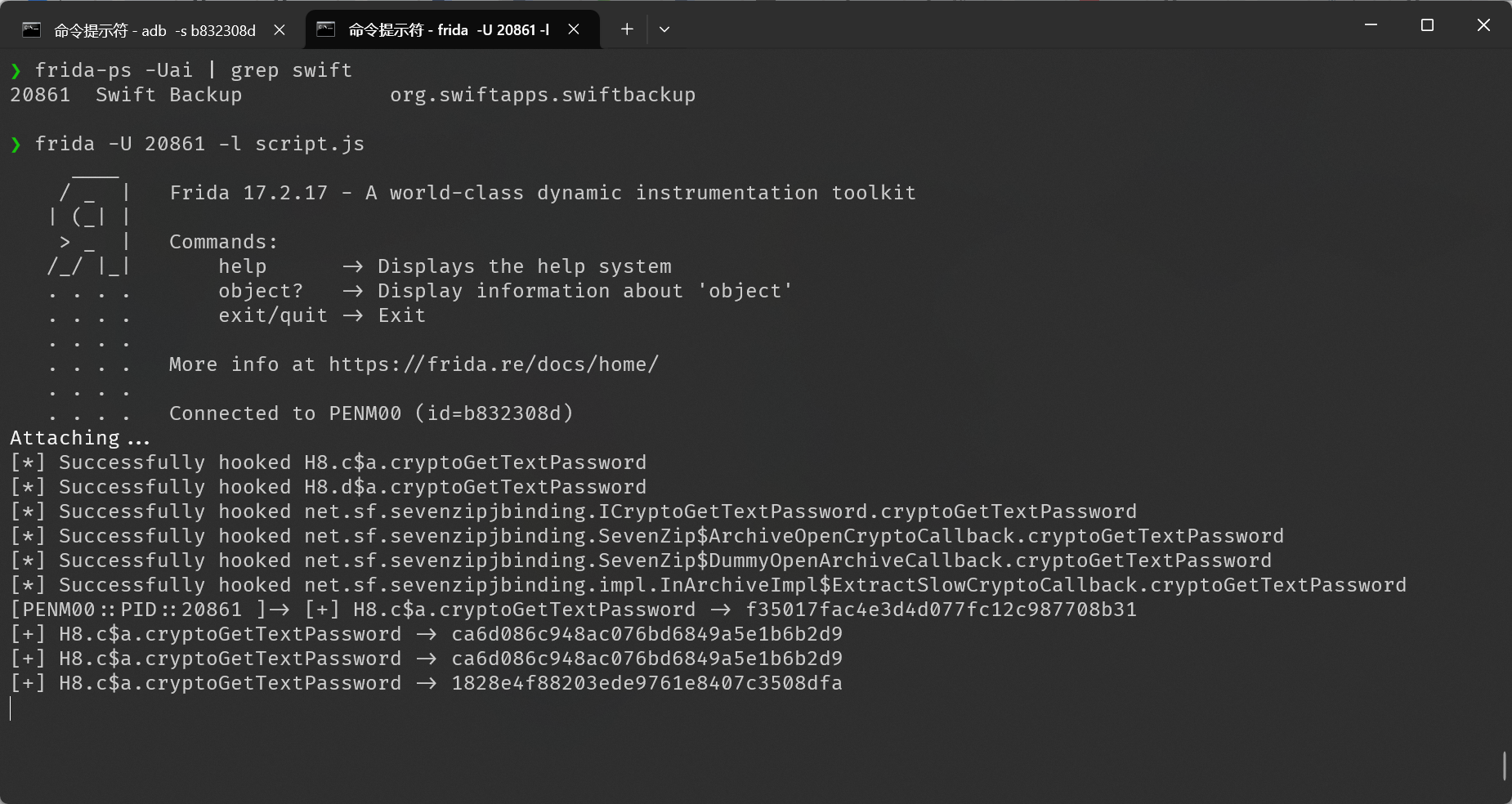
Task: Close the terminal window
Action: pyautogui.click(x=1484, y=25)
